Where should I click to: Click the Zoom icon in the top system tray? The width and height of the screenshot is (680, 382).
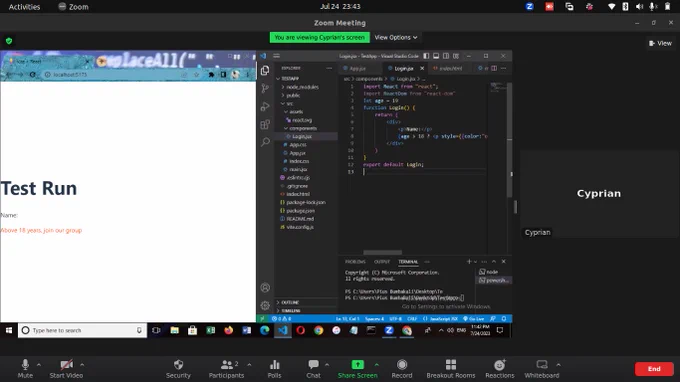[530, 7]
